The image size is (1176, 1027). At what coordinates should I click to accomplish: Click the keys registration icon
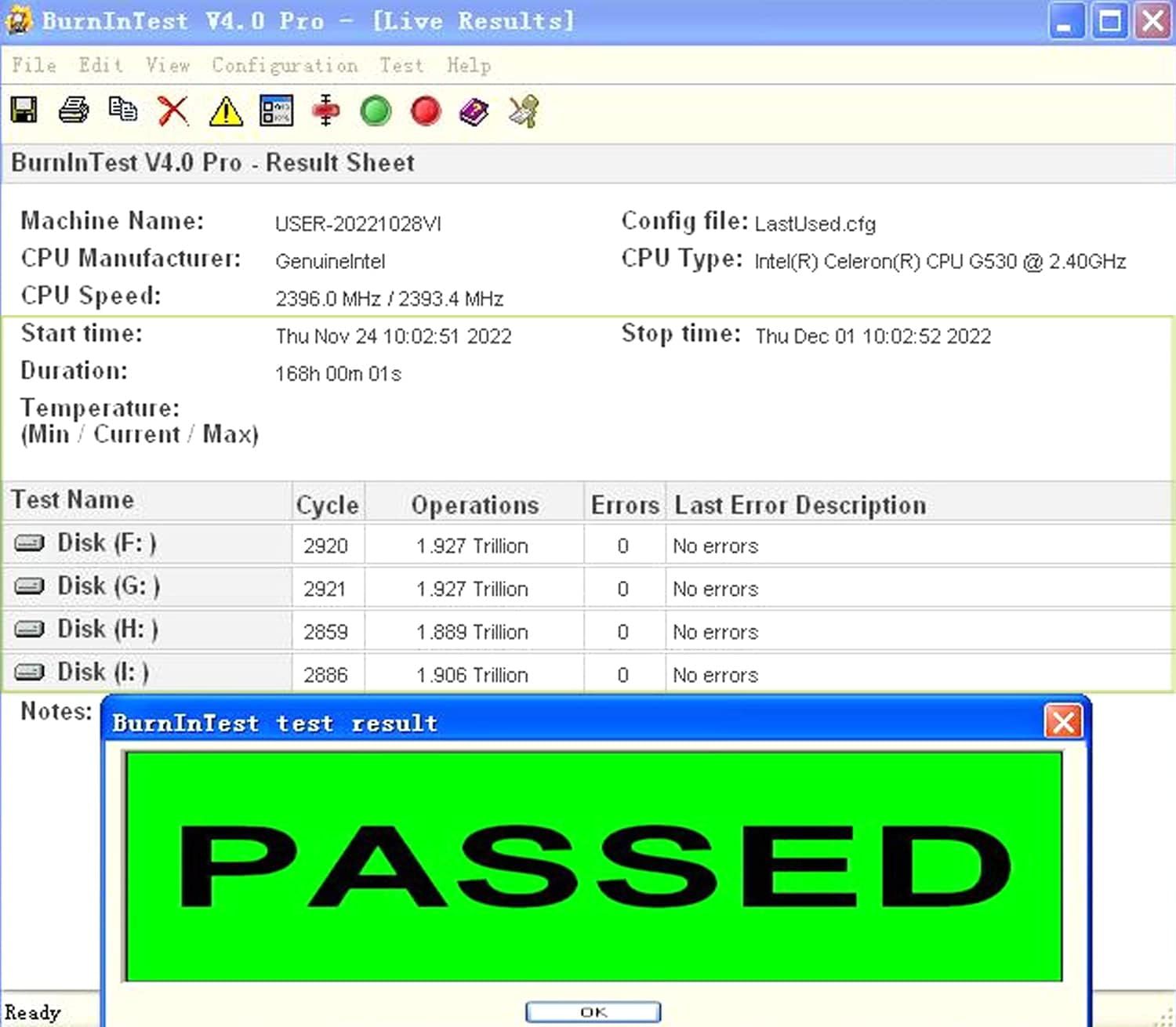524,111
